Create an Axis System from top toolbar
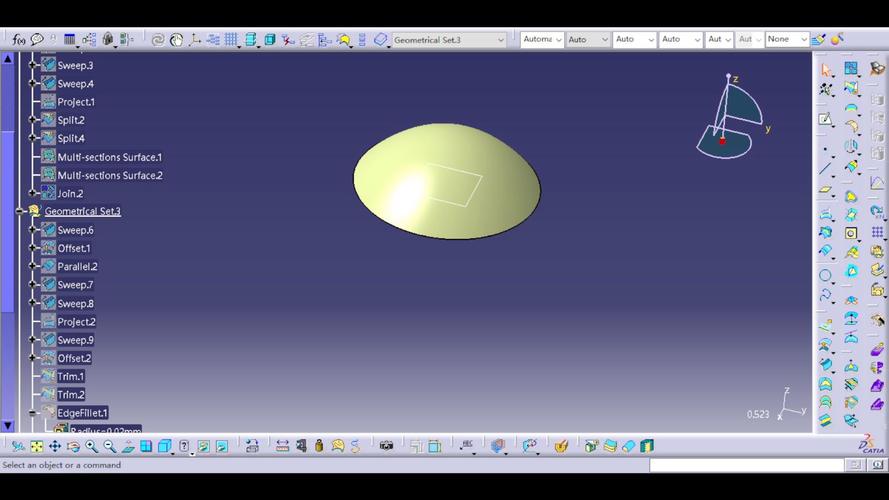 point(195,40)
